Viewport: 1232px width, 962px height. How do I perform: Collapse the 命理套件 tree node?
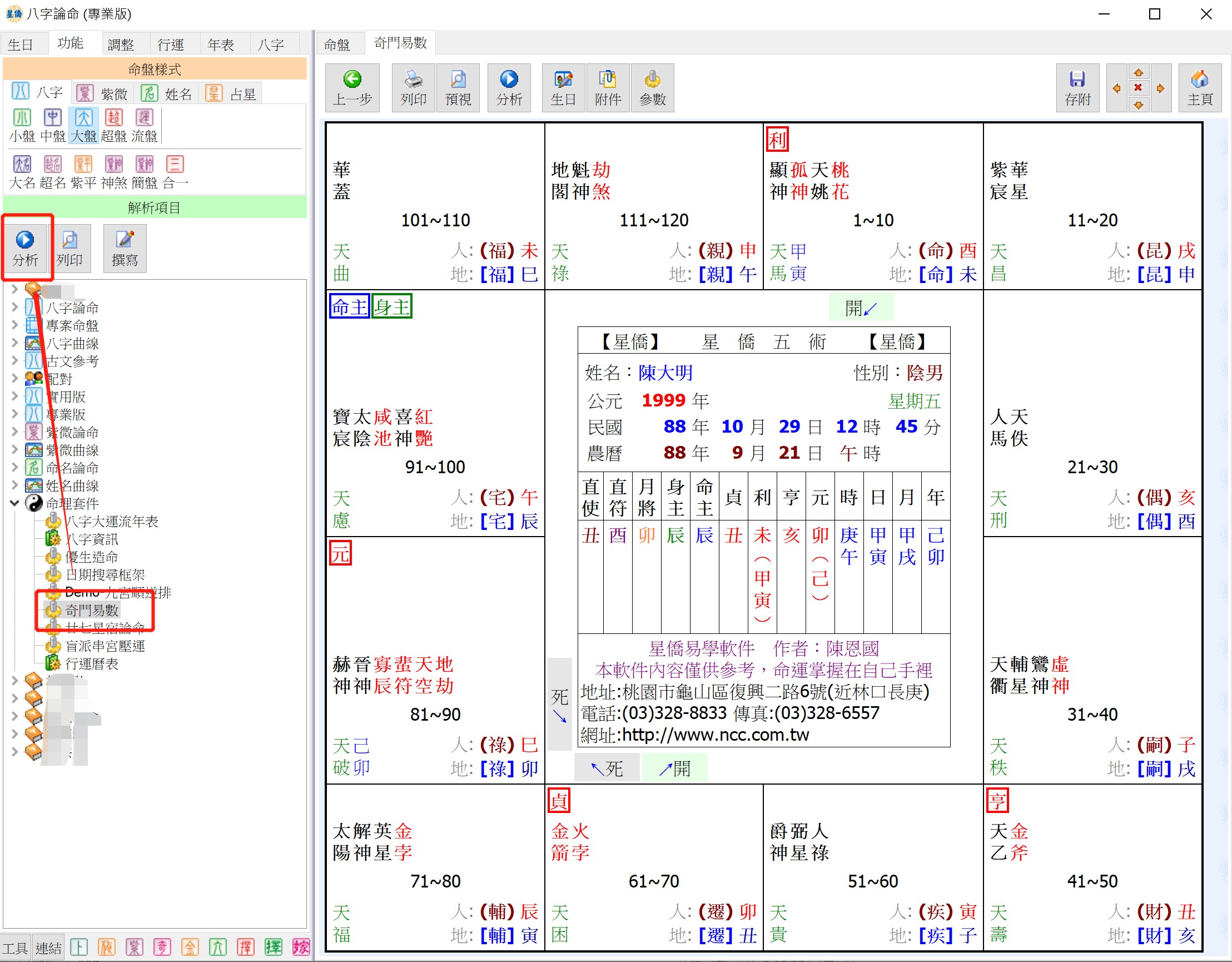tap(14, 503)
